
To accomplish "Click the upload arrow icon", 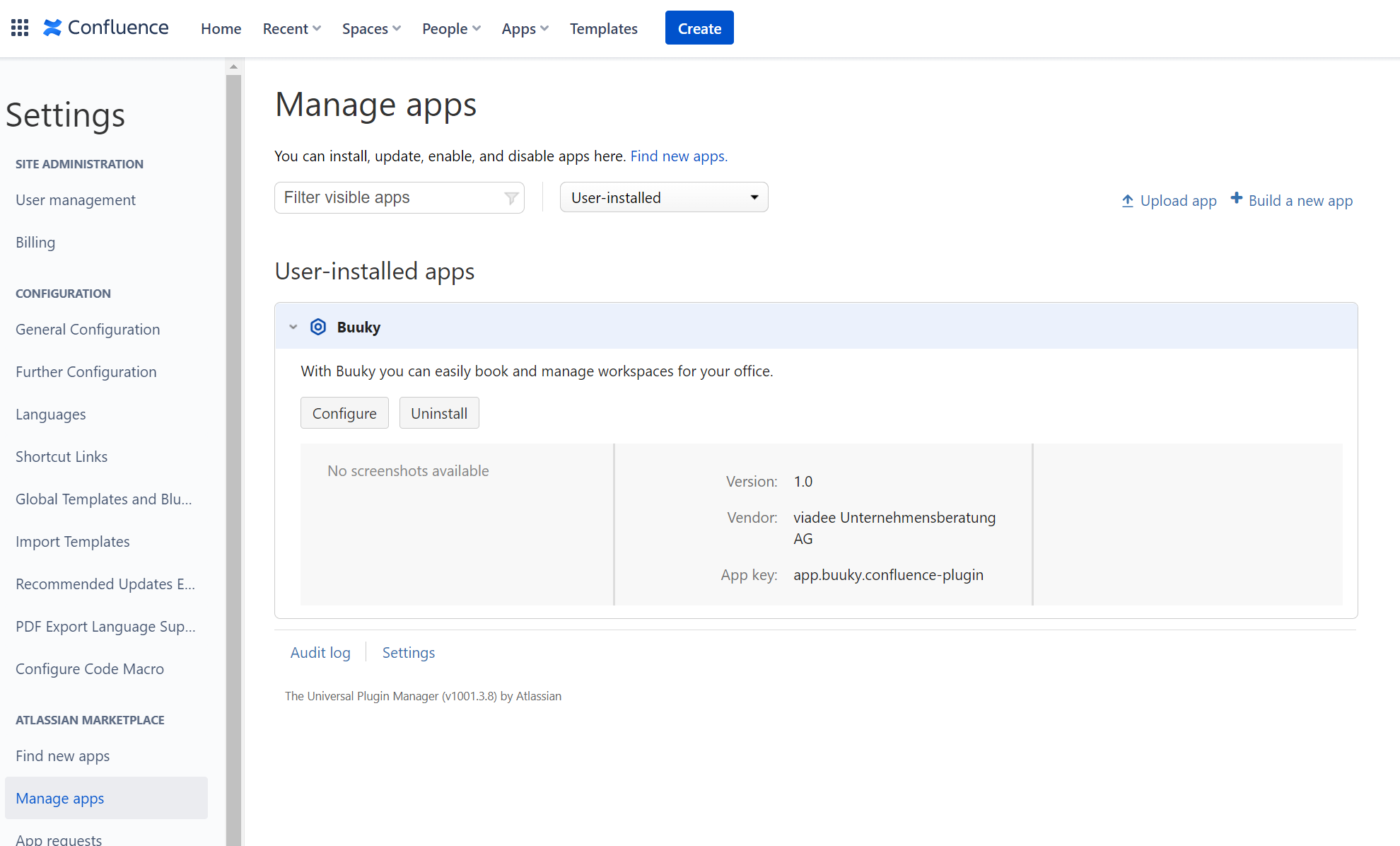I will [1128, 201].
